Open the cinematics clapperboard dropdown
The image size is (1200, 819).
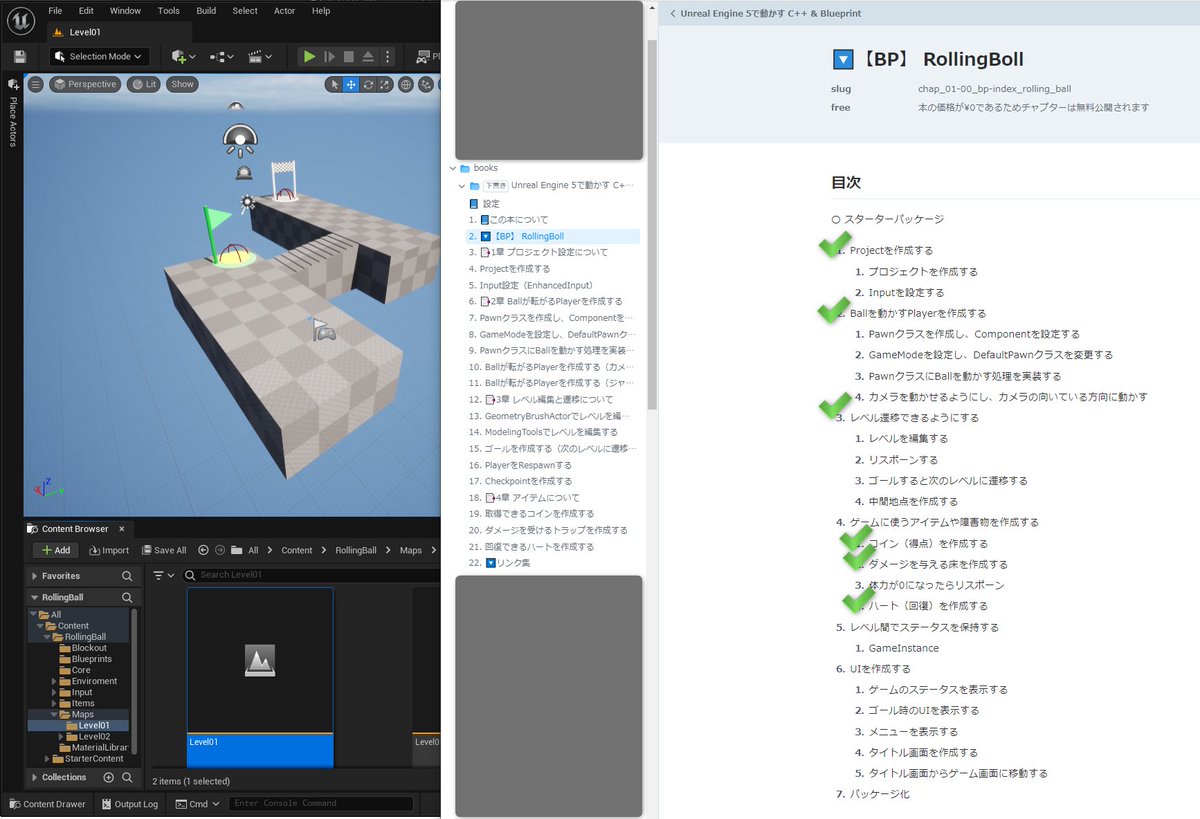(260, 57)
